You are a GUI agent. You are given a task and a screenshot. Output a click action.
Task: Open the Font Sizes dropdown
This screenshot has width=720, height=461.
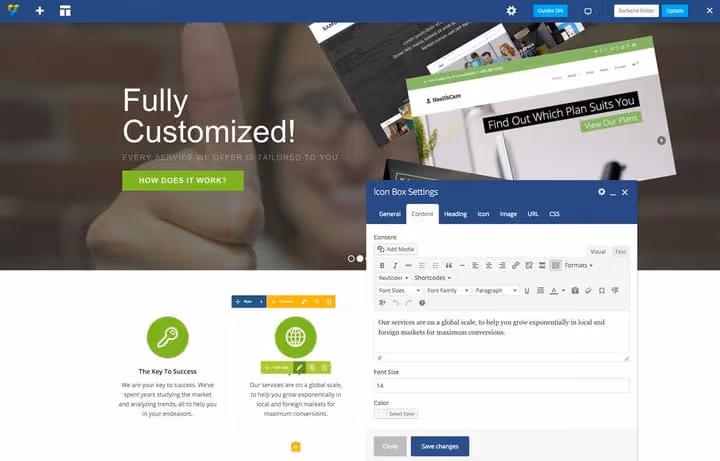click(399, 290)
